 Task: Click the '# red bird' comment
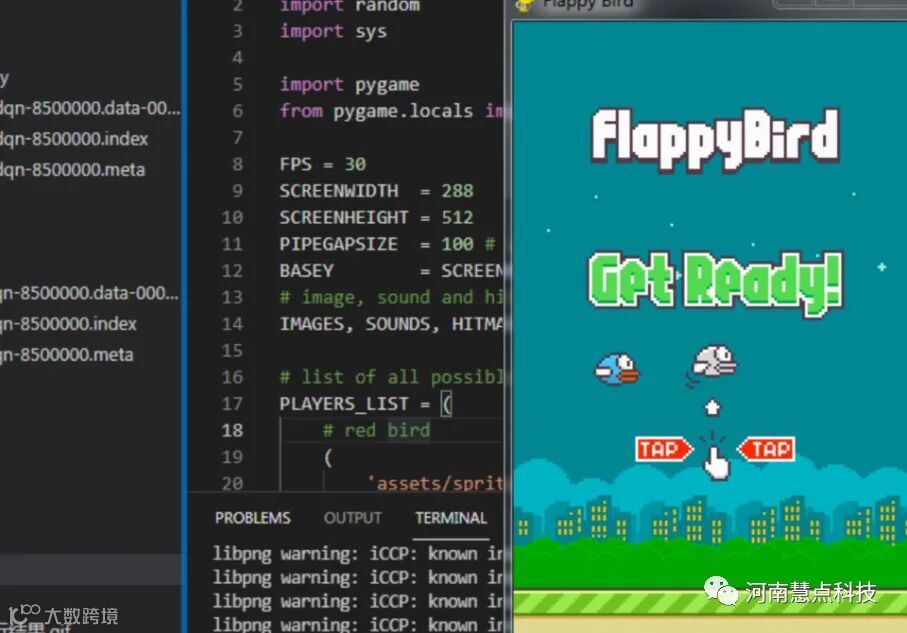coord(377,430)
